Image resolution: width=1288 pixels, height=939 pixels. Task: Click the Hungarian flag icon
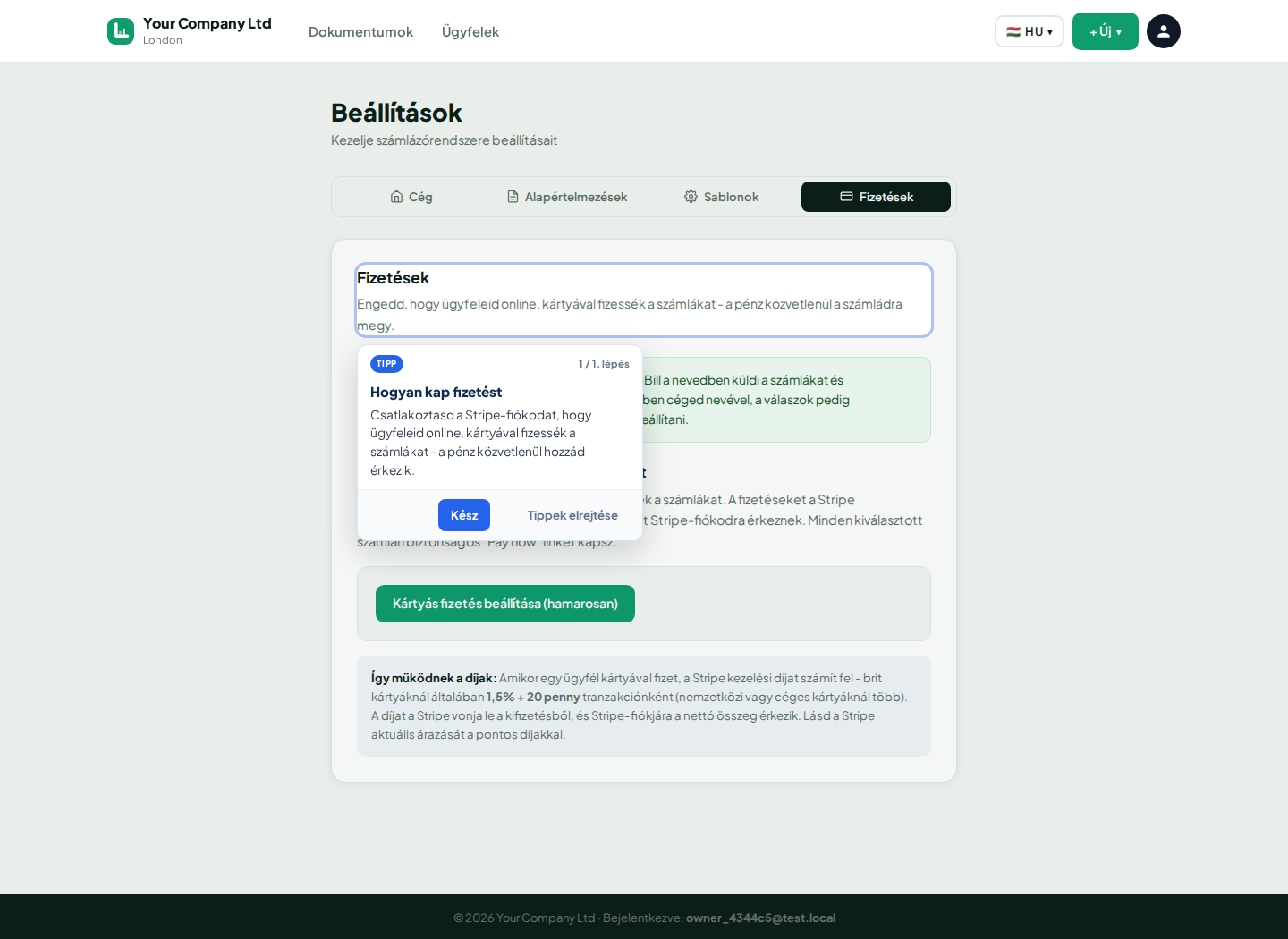pyautogui.click(x=1013, y=31)
